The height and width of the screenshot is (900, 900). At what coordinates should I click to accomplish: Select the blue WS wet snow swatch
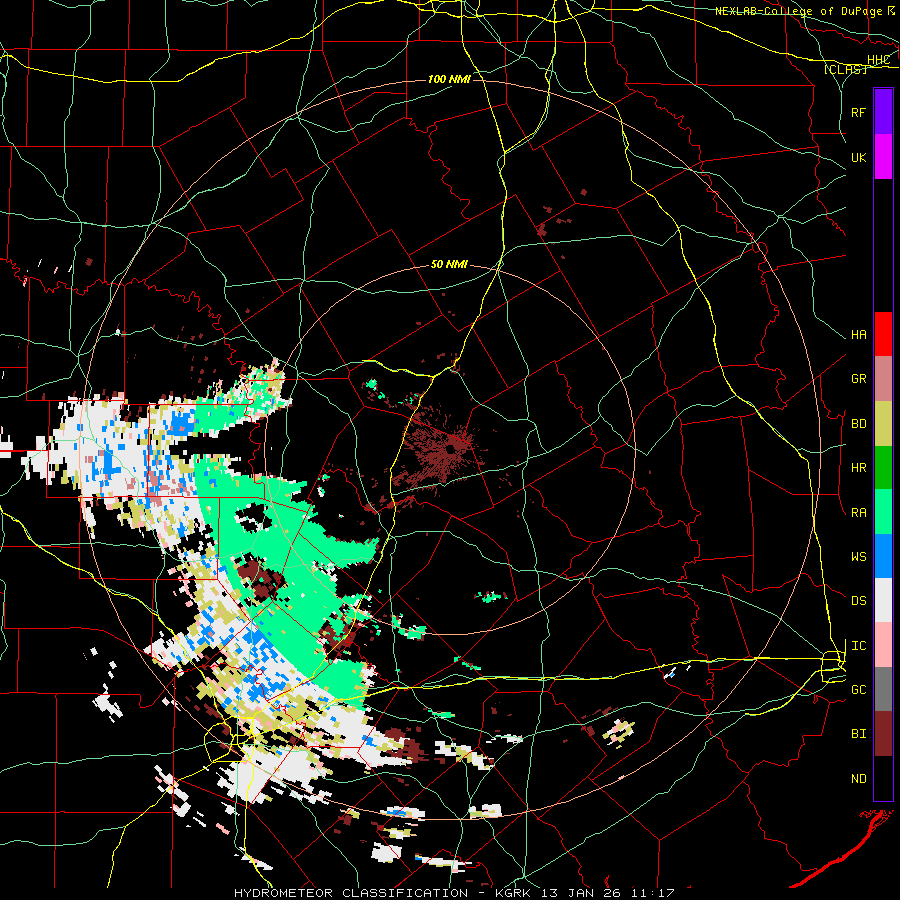883,556
